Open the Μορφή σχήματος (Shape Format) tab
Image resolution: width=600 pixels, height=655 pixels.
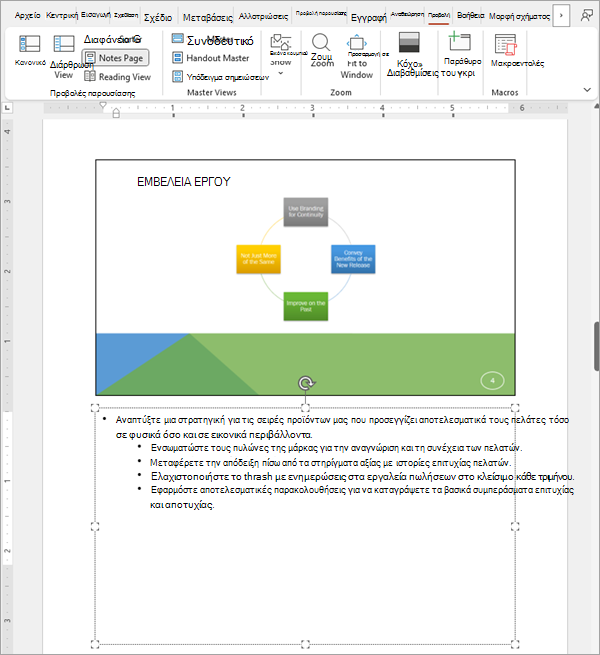pos(519,16)
